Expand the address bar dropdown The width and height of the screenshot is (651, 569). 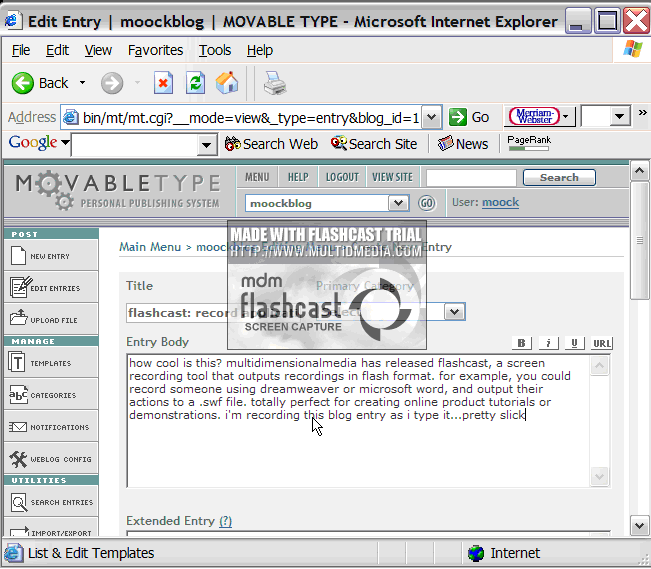point(432,118)
